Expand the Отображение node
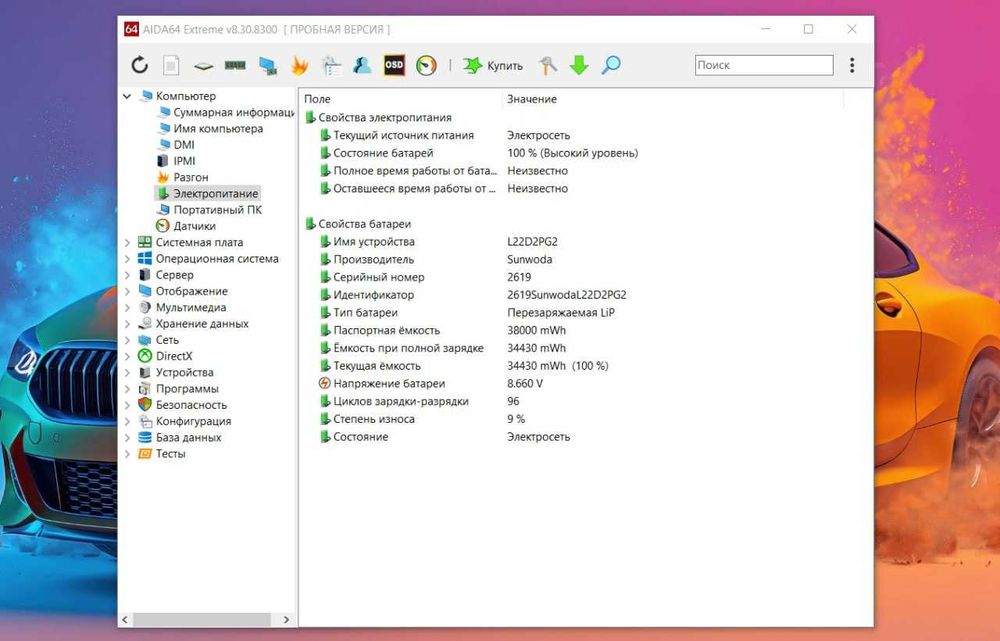This screenshot has height=641, width=1000. click(127, 291)
